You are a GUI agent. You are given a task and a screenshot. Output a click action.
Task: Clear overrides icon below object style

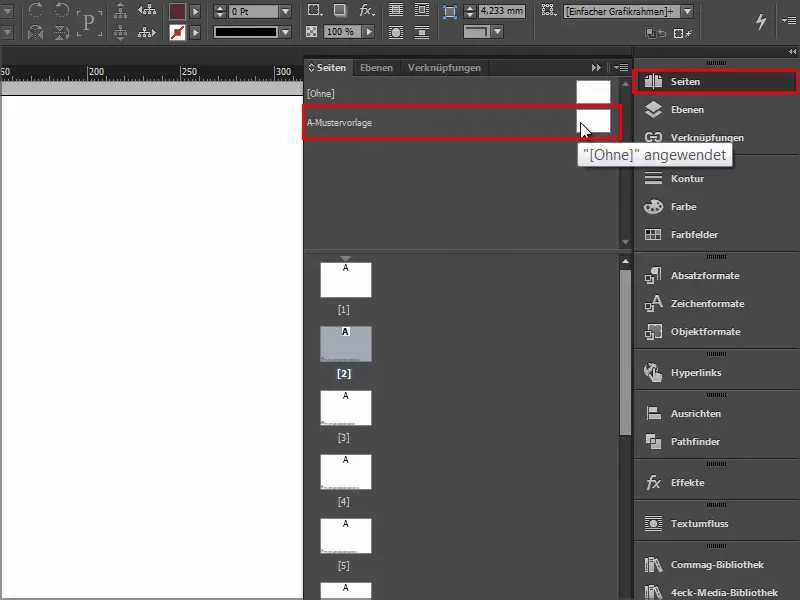point(683,33)
